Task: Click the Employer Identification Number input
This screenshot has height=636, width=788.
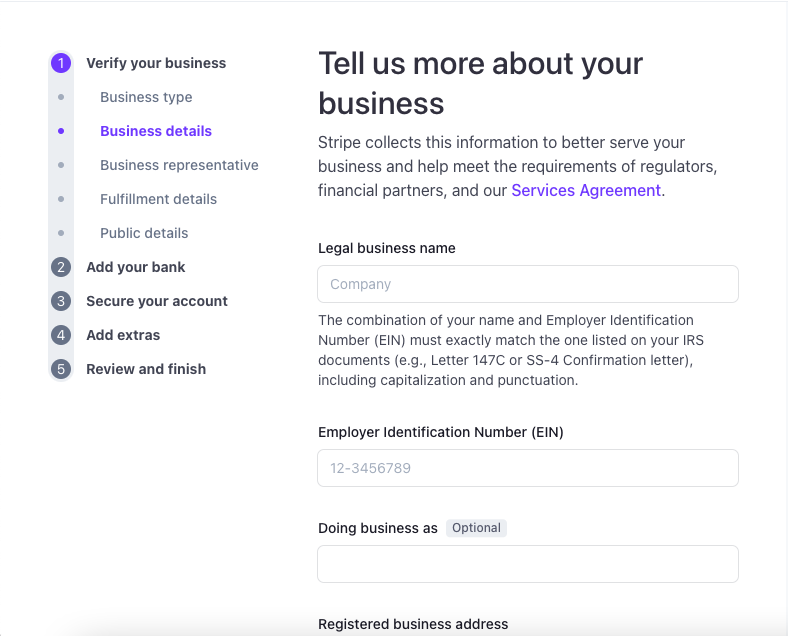Action: pyautogui.click(x=528, y=468)
